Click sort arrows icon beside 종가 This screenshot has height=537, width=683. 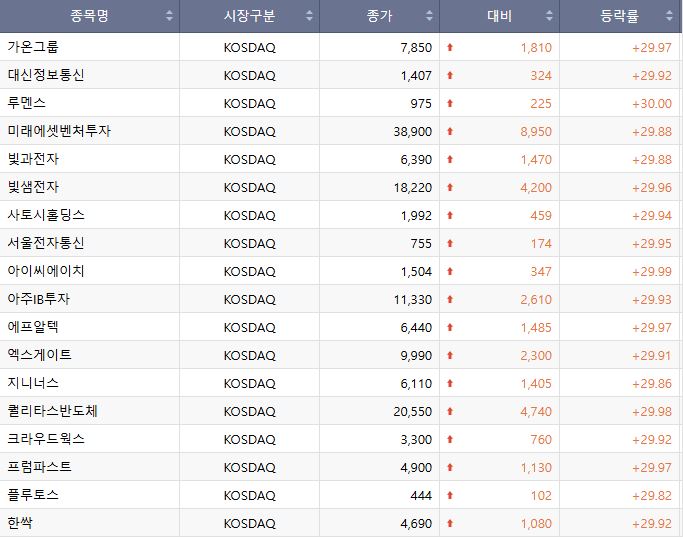(x=429, y=16)
